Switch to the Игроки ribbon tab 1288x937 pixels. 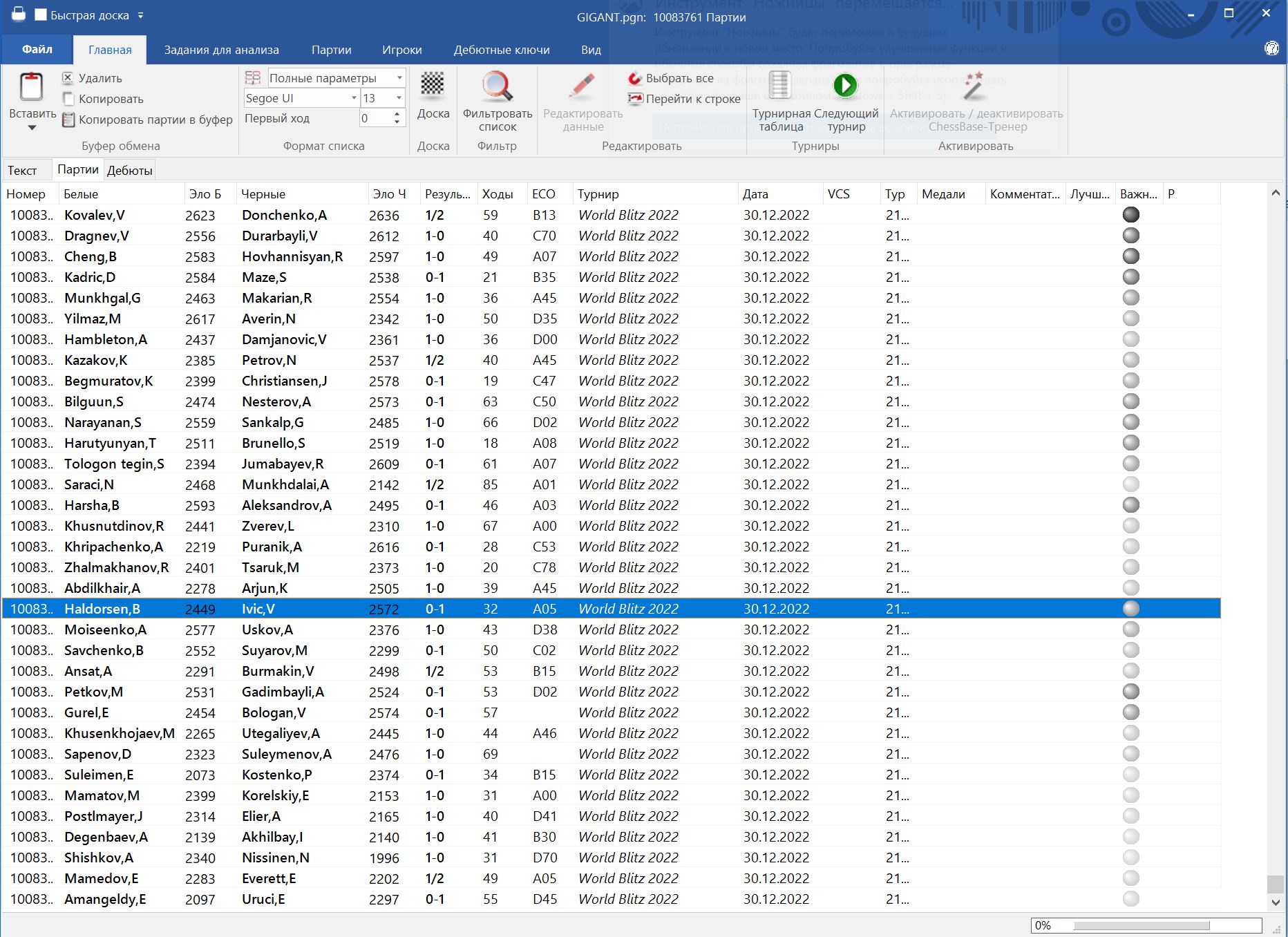(x=401, y=50)
